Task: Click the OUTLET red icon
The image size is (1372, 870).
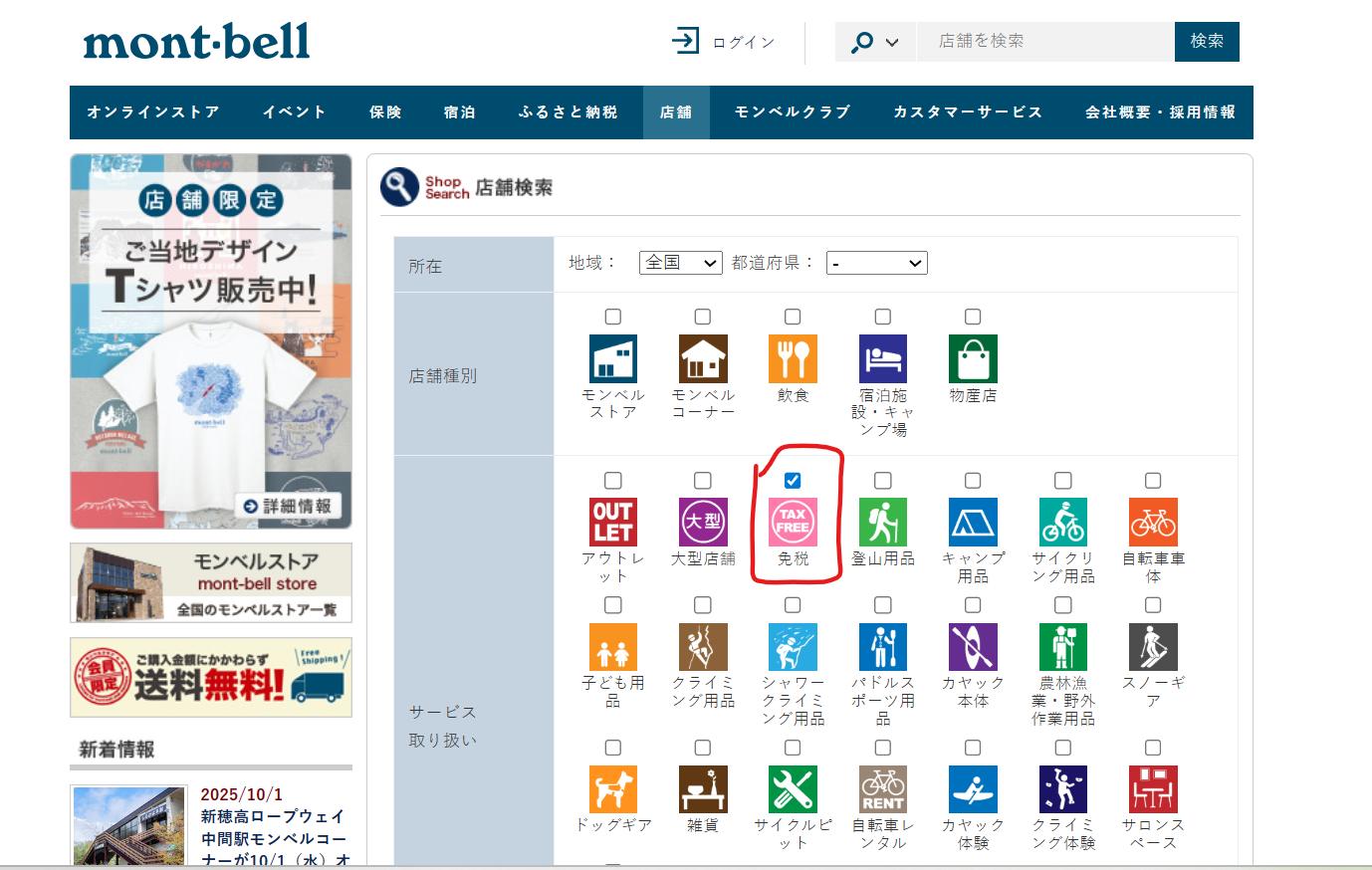Action: [x=612, y=523]
